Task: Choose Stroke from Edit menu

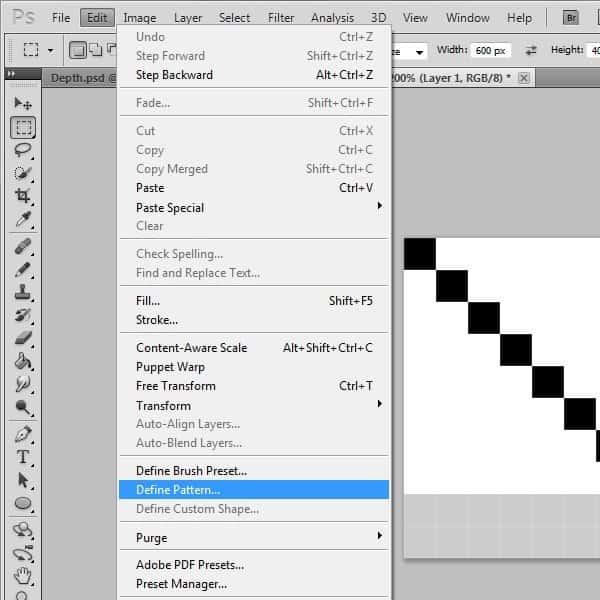Action: pos(254,320)
